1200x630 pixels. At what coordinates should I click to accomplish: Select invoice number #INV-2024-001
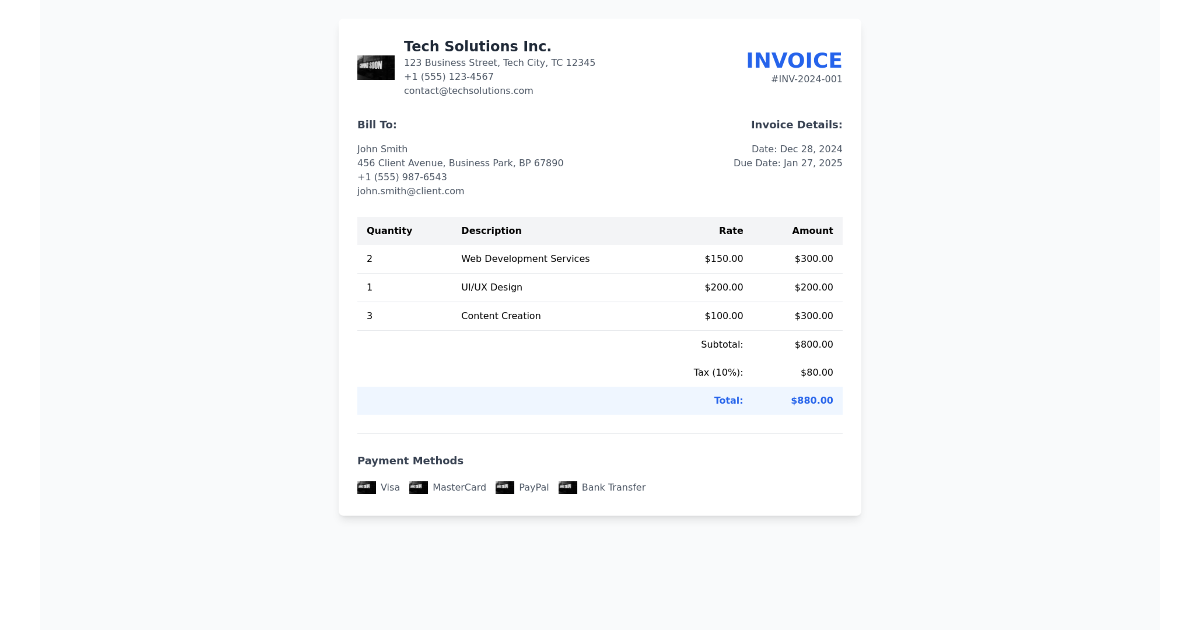(x=807, y=78)
